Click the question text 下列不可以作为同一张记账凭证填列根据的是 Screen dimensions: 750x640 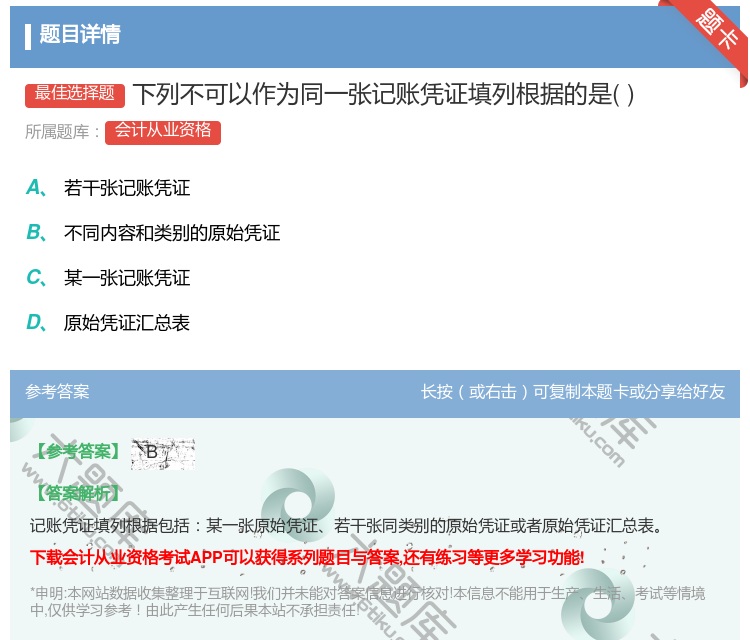point(384,94)
